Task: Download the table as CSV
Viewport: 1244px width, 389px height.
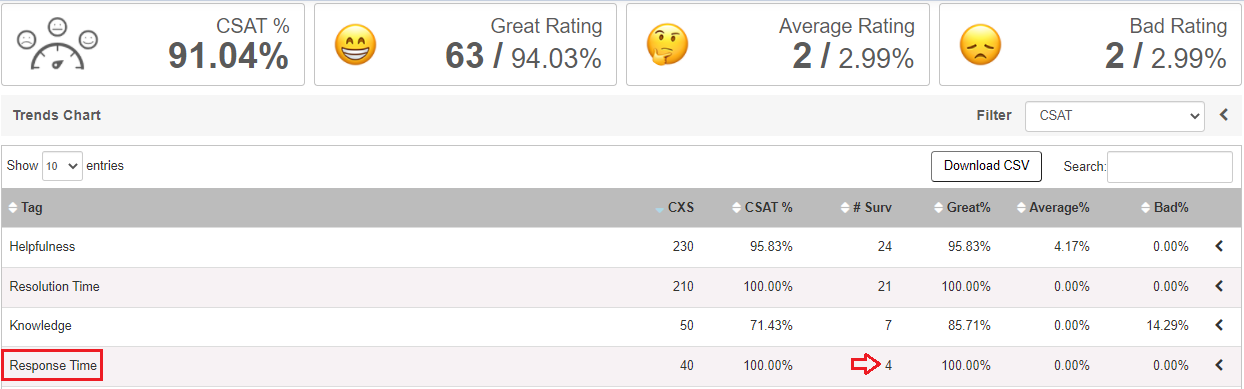Action: (986, 166)
